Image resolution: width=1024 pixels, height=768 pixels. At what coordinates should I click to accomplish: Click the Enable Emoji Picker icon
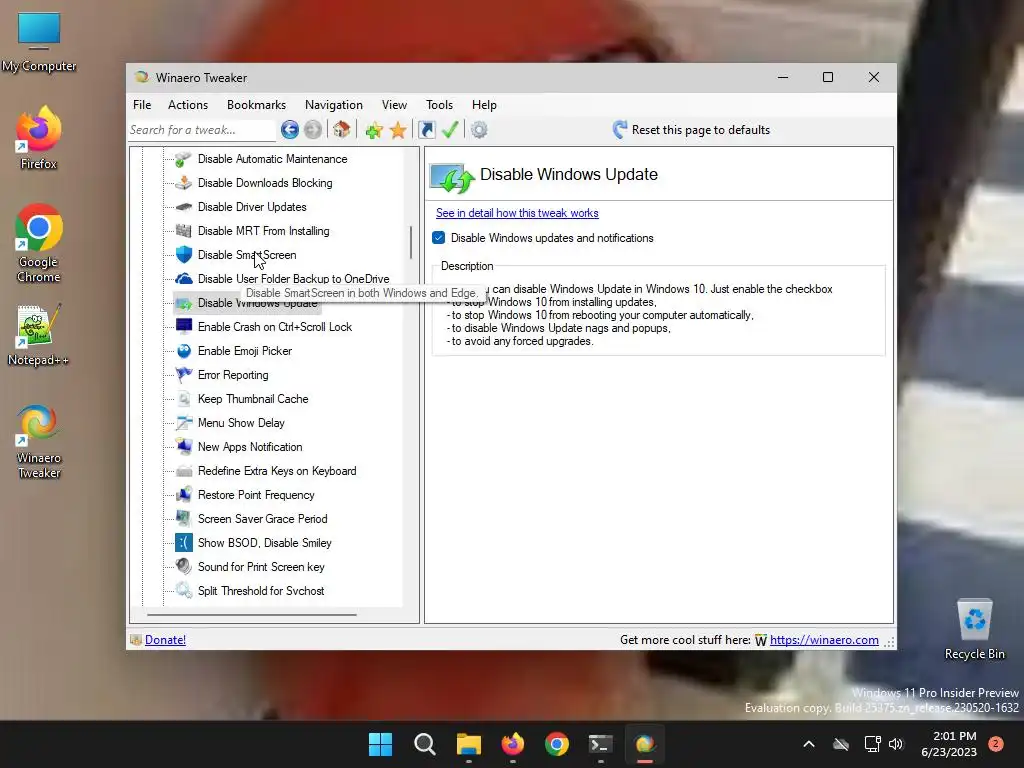184,351
